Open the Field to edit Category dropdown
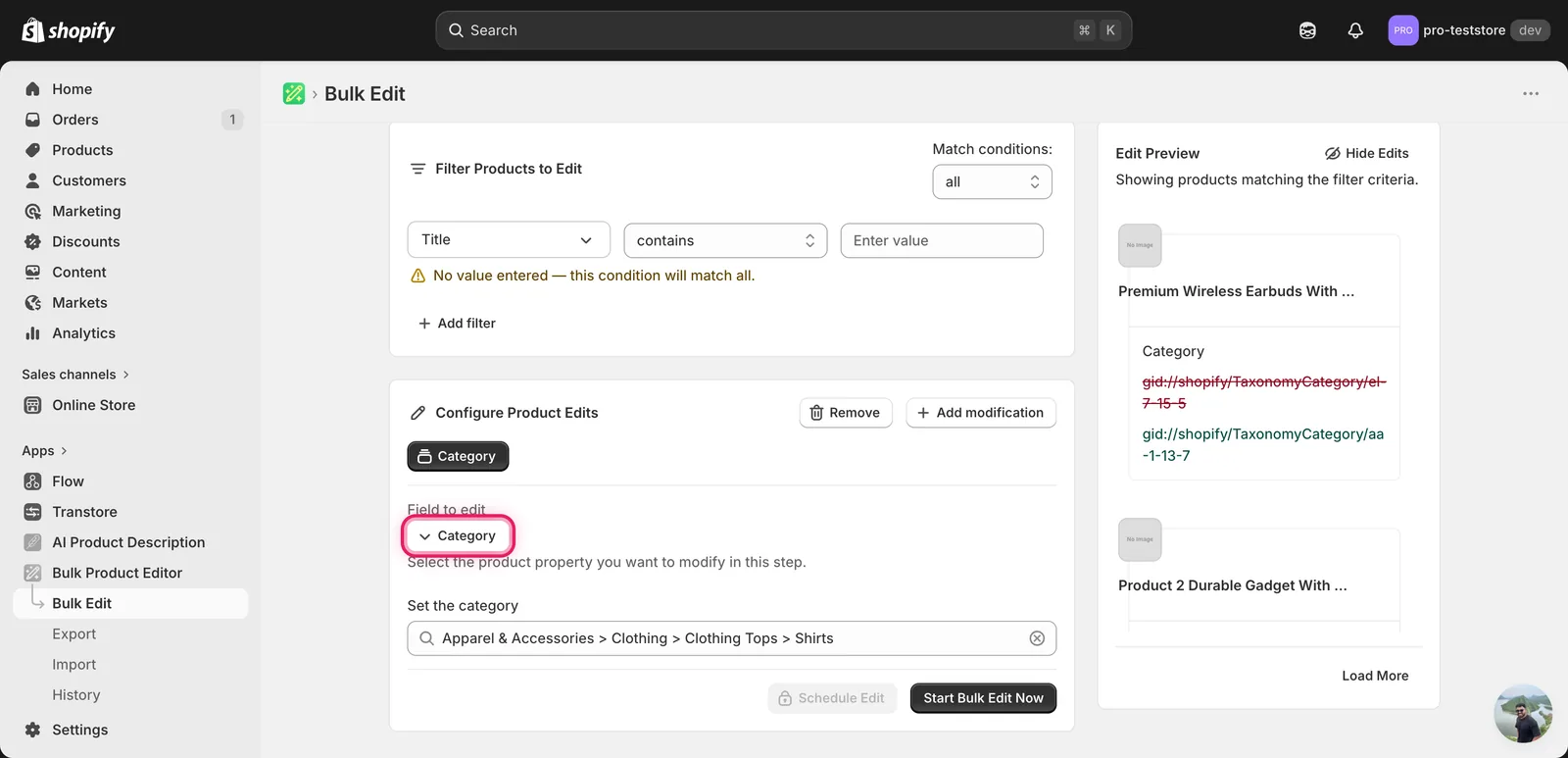This screenshot has width=1568, height=758. [458, 535]
